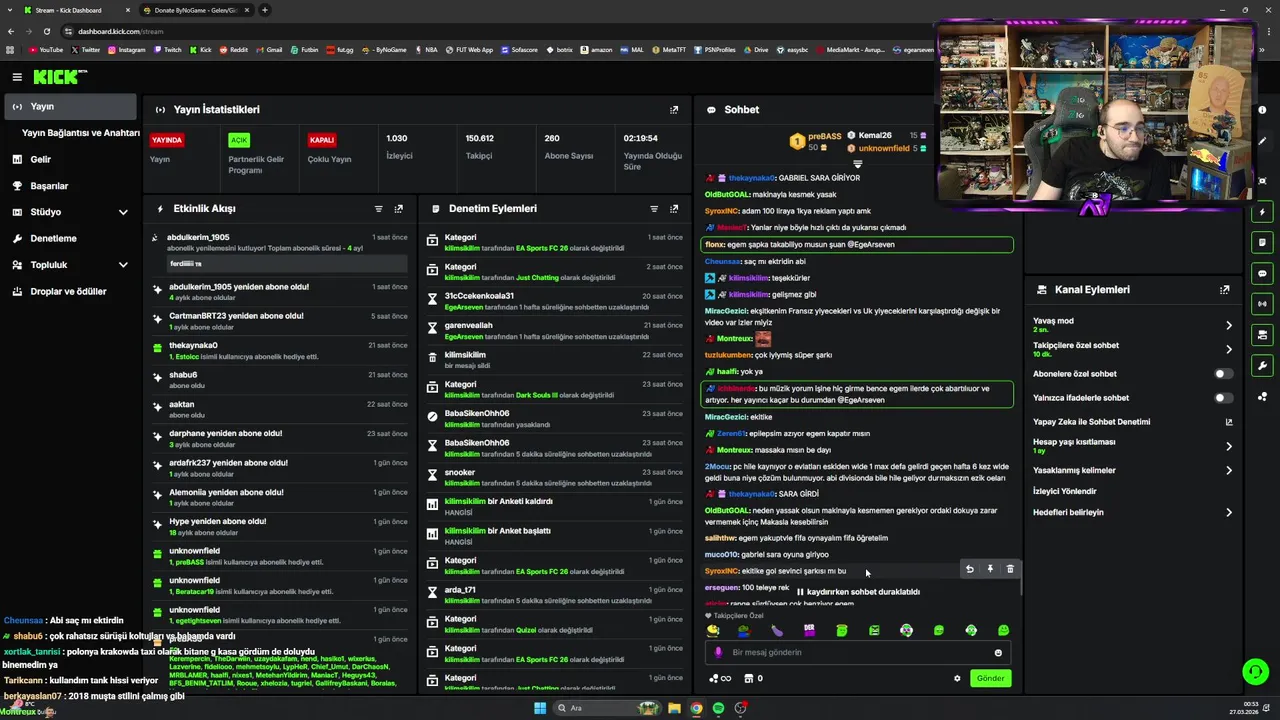Pin the hovered SyroxINC chat message
This screenshot has height=720, width=1280.
point(990,569)
